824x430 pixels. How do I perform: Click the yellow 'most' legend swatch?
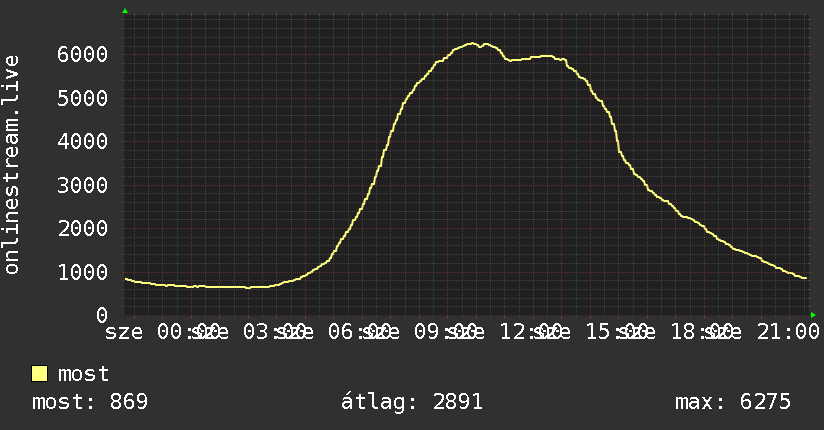tap(39, 374)
